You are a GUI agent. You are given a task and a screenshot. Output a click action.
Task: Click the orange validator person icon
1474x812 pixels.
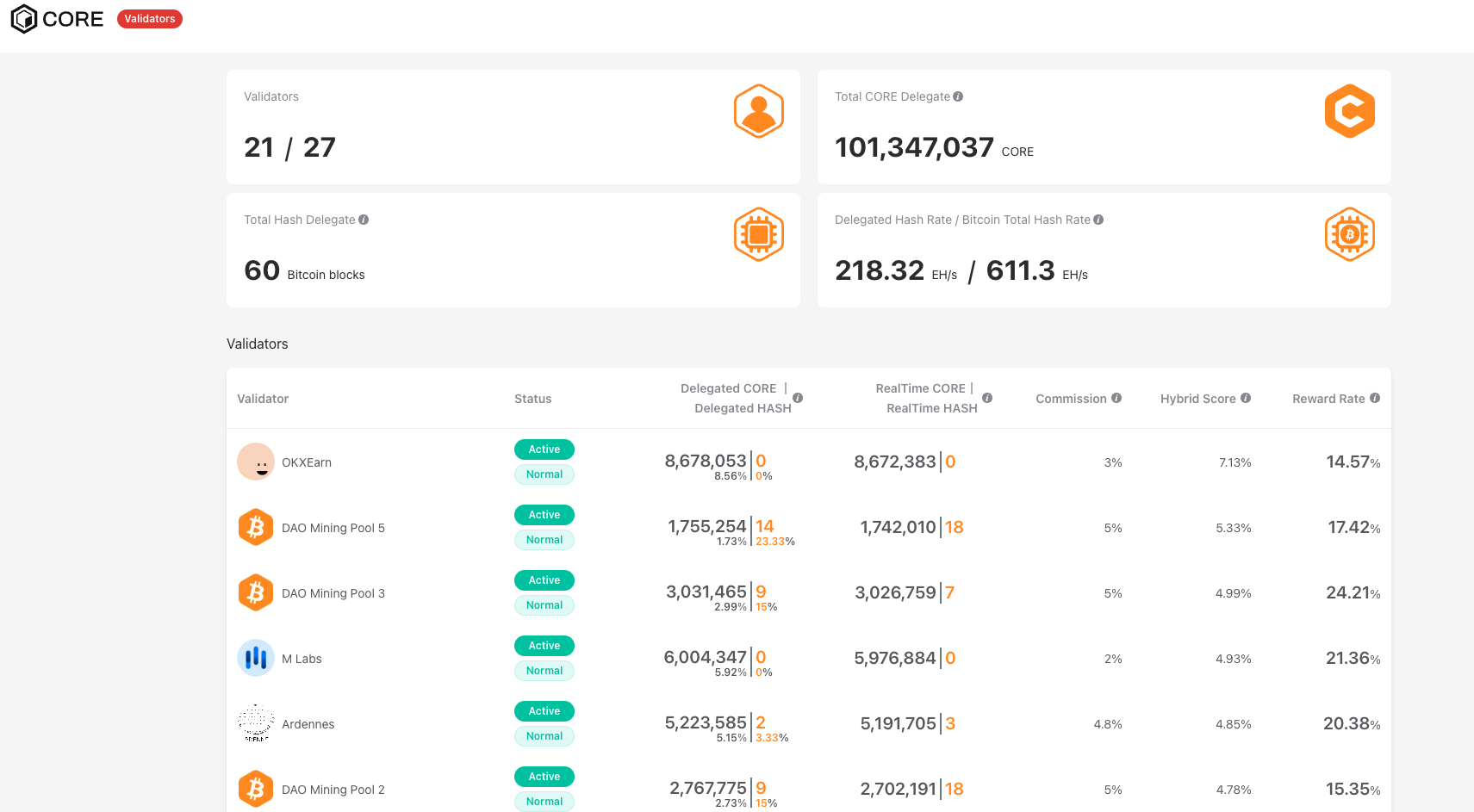(758, 111)
